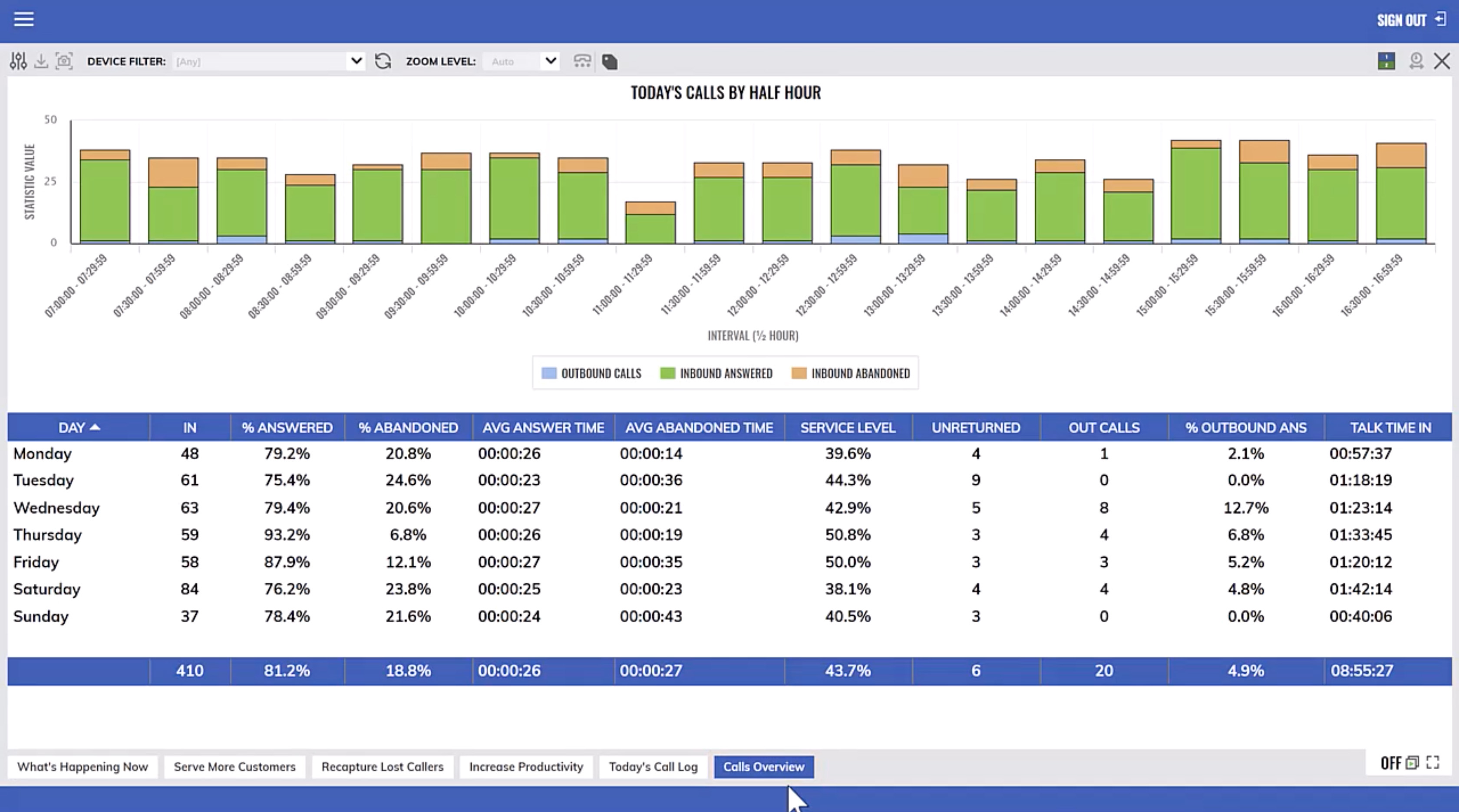Viewport: 1459px width, 812px height.
Task: Toggle Inbound Answered series in legend
Action: 716,373
